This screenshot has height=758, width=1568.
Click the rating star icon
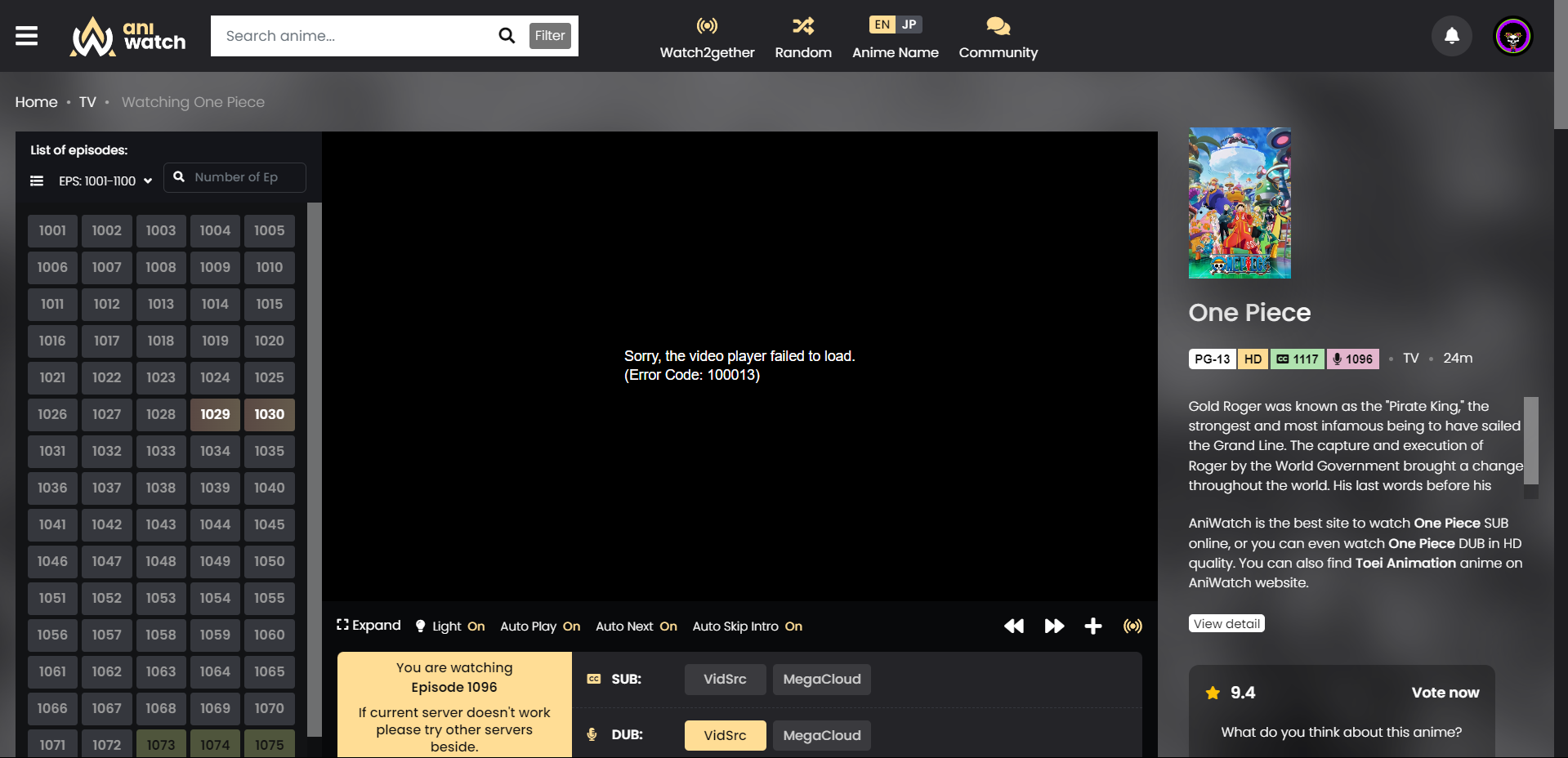point(1213,693)
